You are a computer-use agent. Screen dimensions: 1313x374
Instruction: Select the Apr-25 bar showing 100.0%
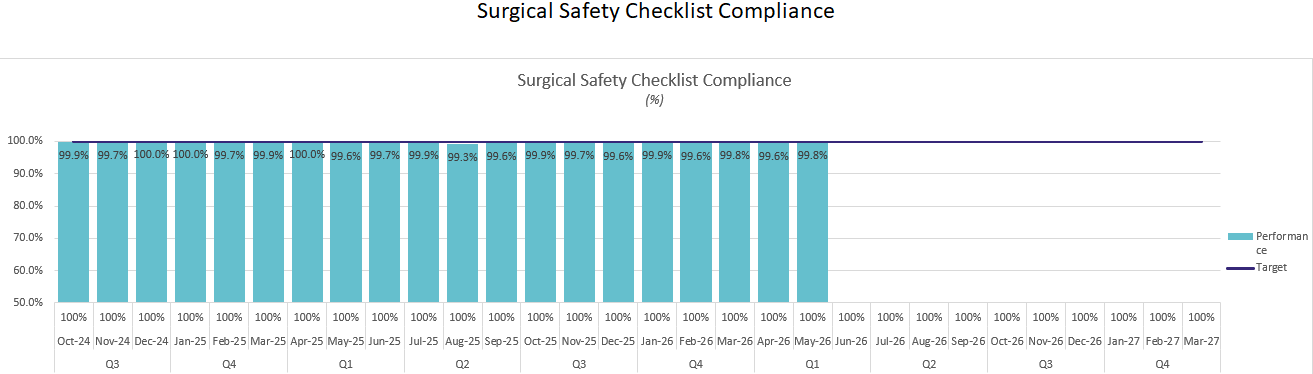307,222
